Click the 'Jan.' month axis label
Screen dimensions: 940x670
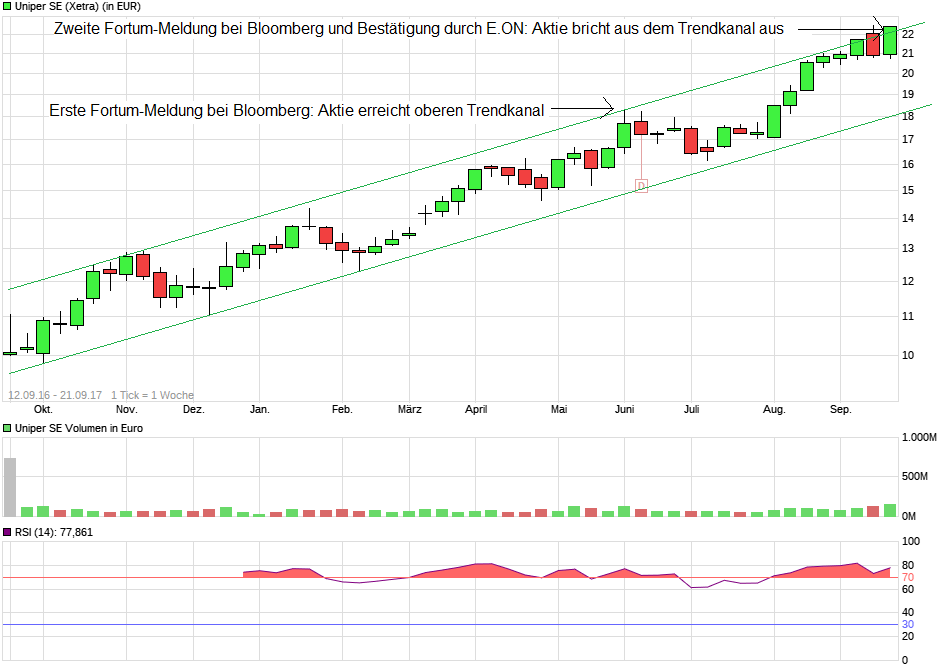coord(260,409)
